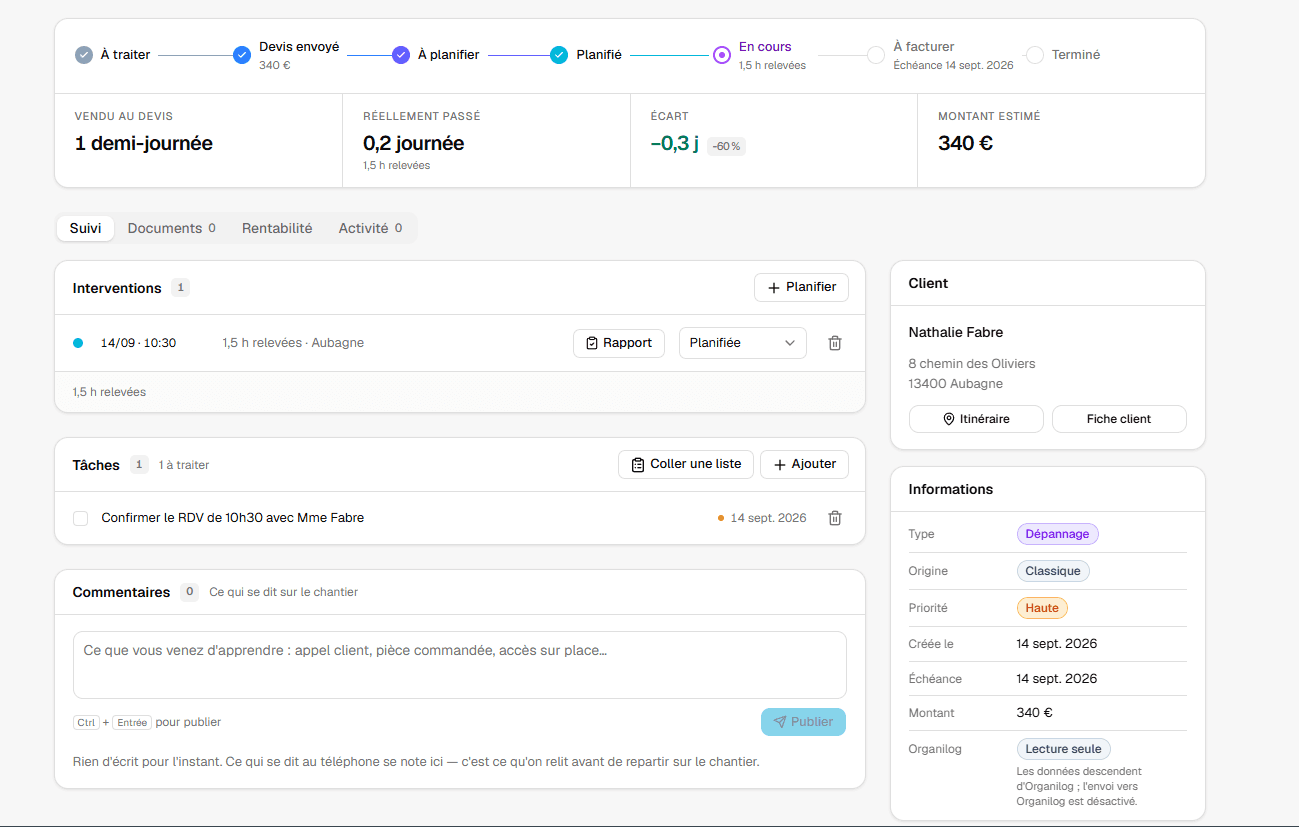This screenshot has height=827, width=1299.
Task: Click the task text Confirmer le RDV de 10h30
Action: click(x=233, y=518)
